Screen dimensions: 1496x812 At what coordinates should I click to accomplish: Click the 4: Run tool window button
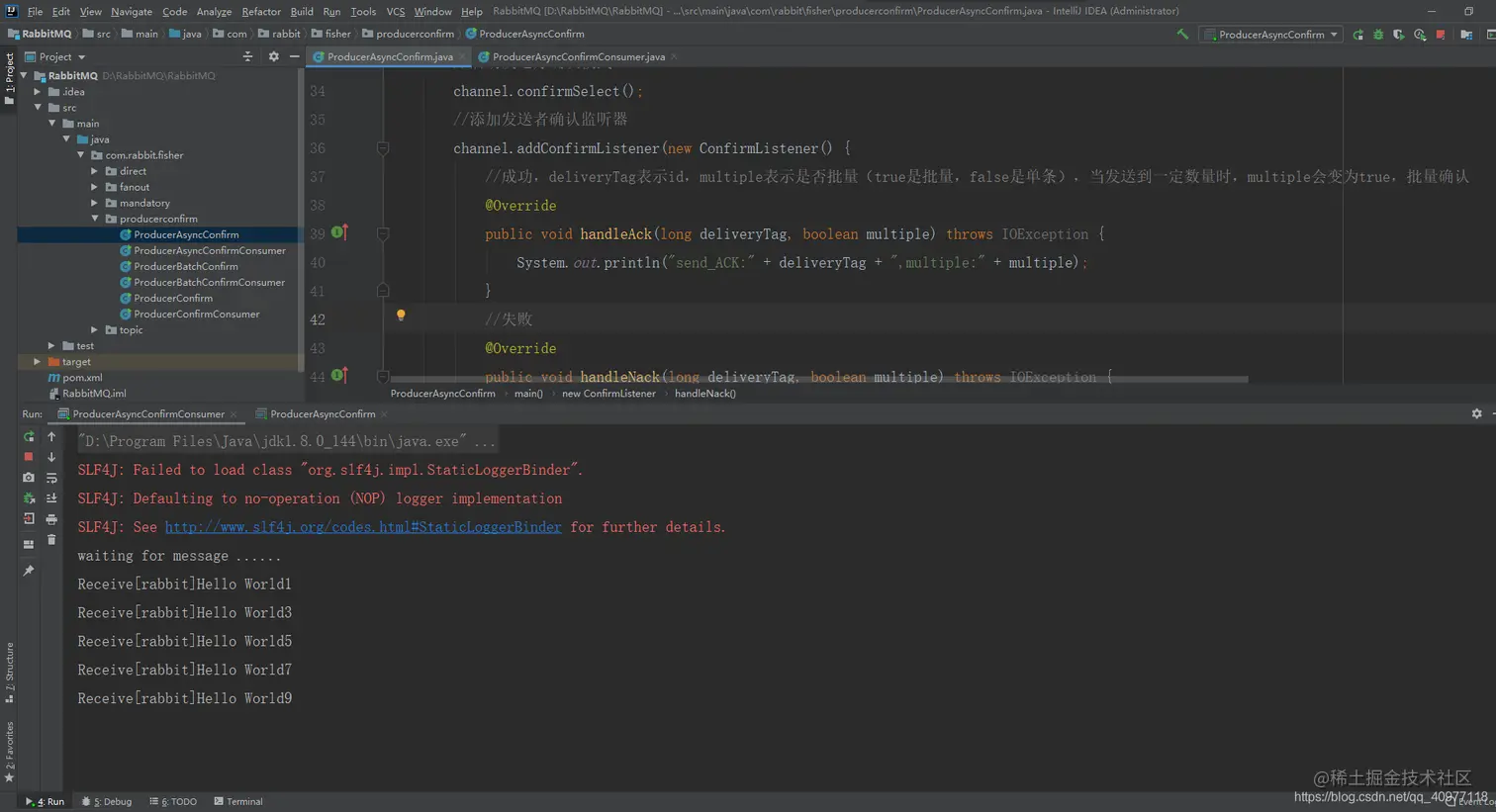[x=46, y=801]
